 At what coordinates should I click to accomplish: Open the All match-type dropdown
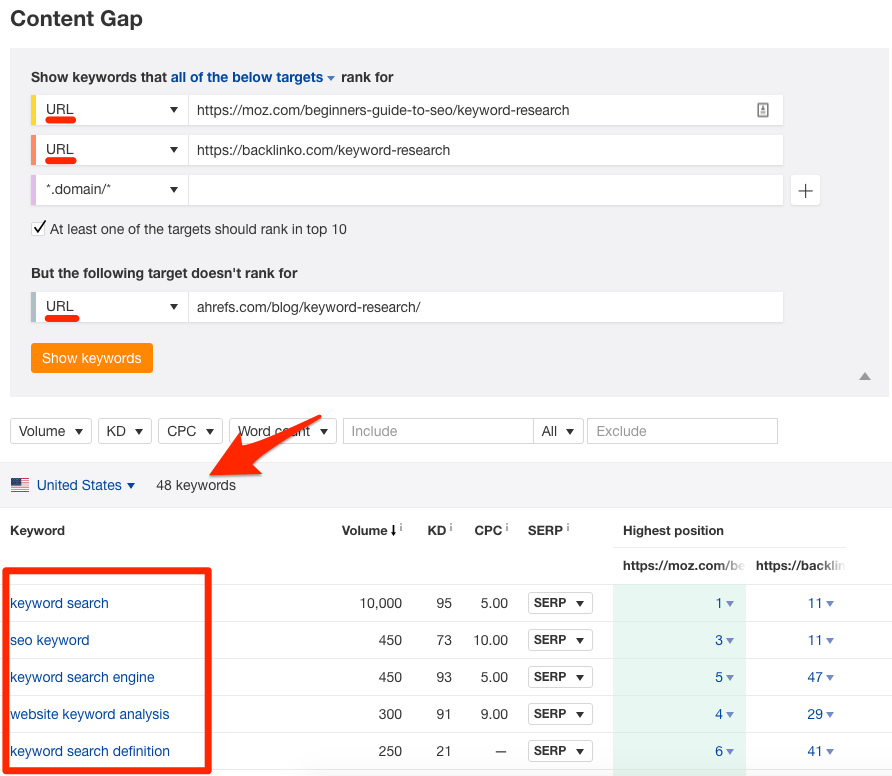coord(558,431)
